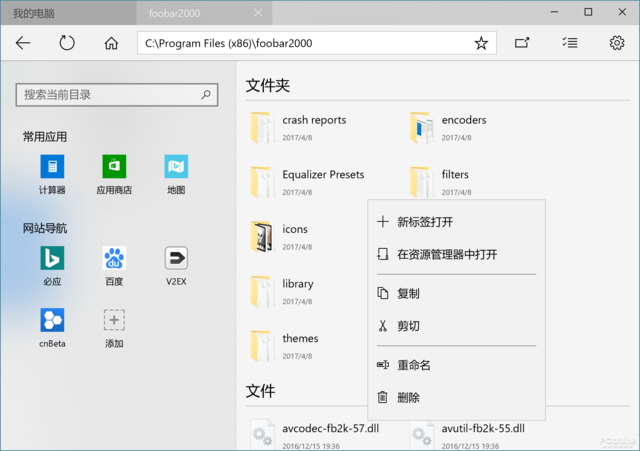Open the list selection mode icon

tap(570, 43)
